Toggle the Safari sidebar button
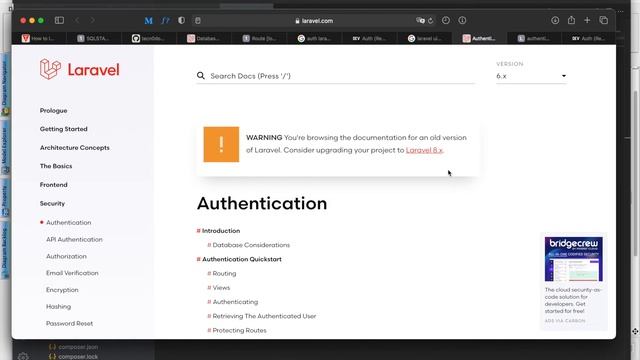Screen dimensions: 640x360 [59, 20]
